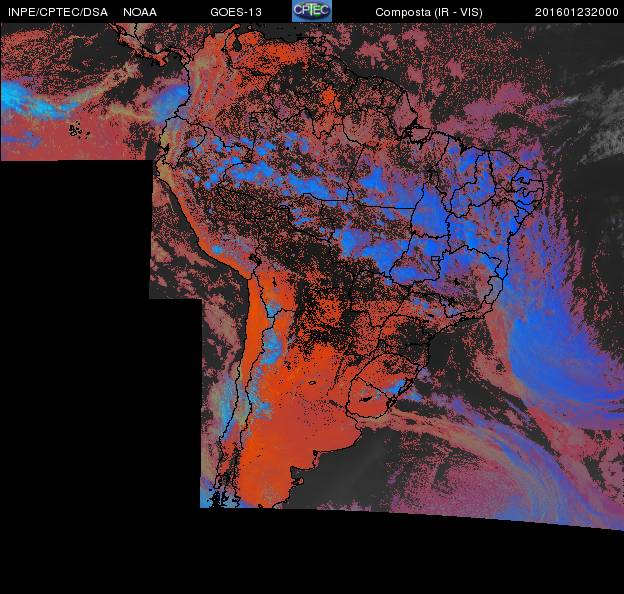
Task: Click the GOES-13 satellite label
Action: click(x=236, y=12)
